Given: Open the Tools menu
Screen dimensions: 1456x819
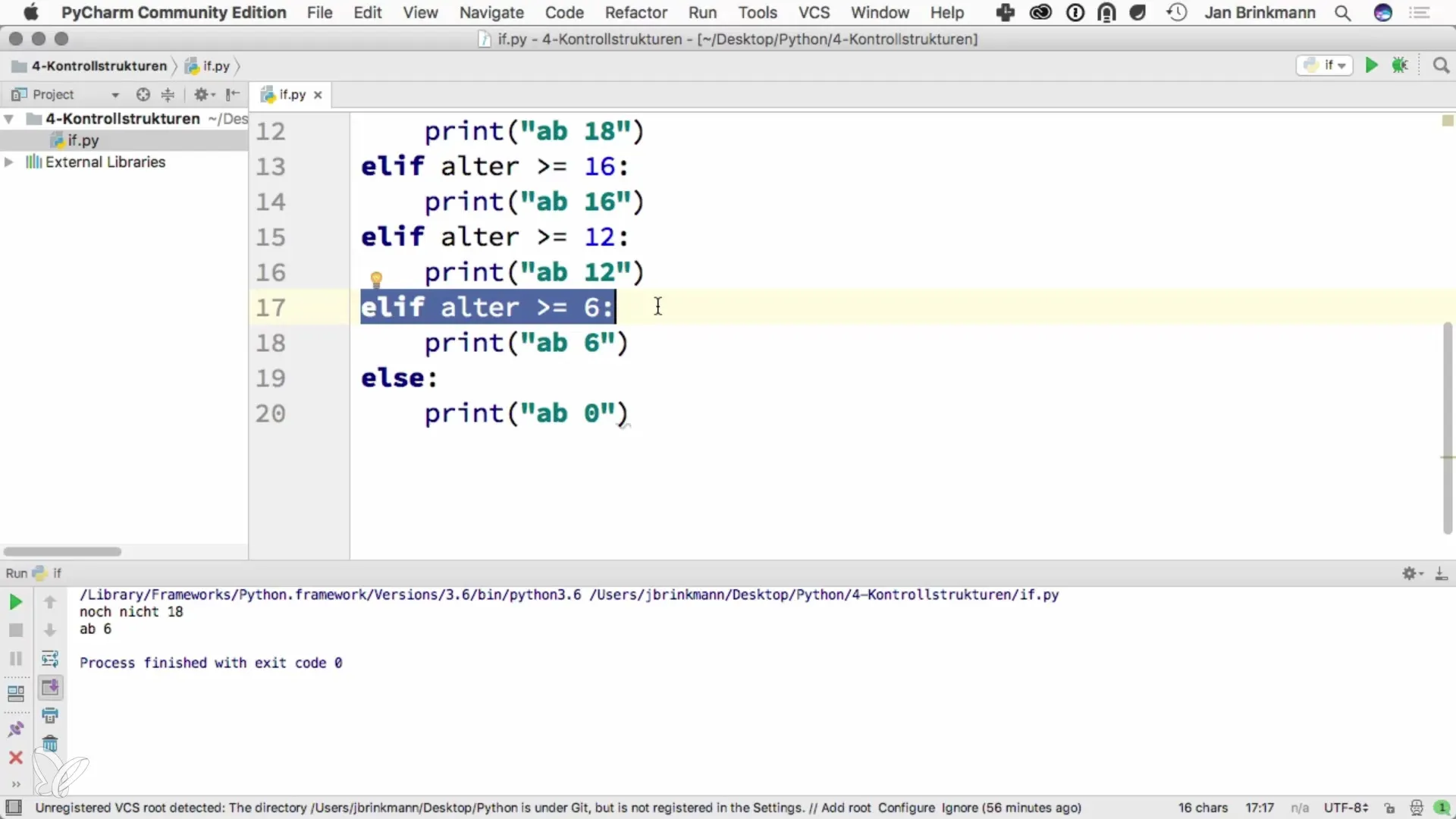Looking at the screenshot, I should [758, 12].
